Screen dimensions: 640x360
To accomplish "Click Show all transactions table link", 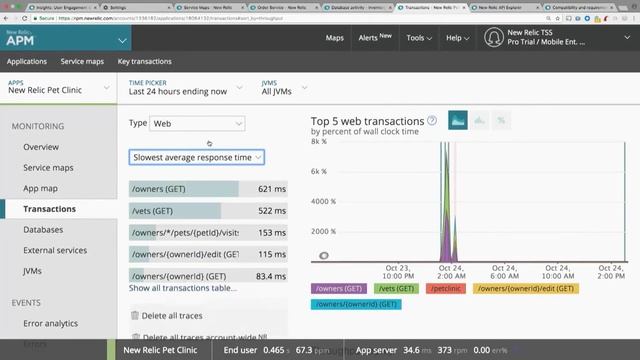I will [x=183, y=288].
